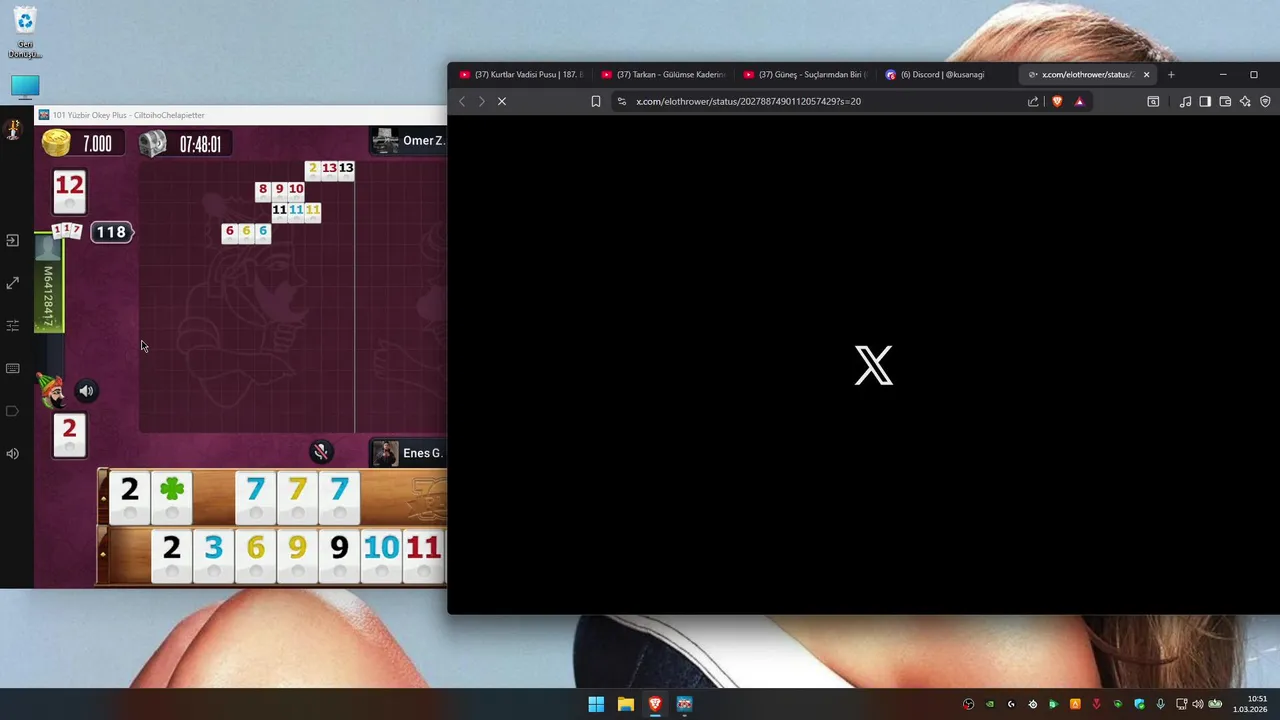Open Windows Start menu
The height and width of the screenshot is (720, 1280).
tap(596, 704)
